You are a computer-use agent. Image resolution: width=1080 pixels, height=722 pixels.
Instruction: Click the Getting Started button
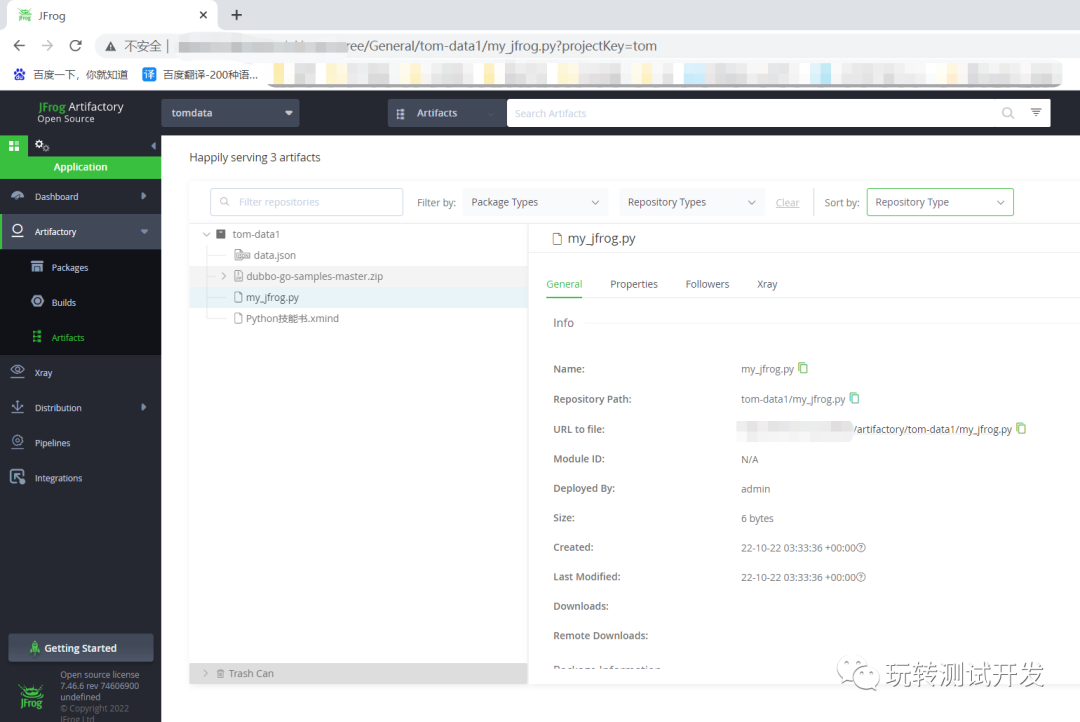click(x=81, y=648)
